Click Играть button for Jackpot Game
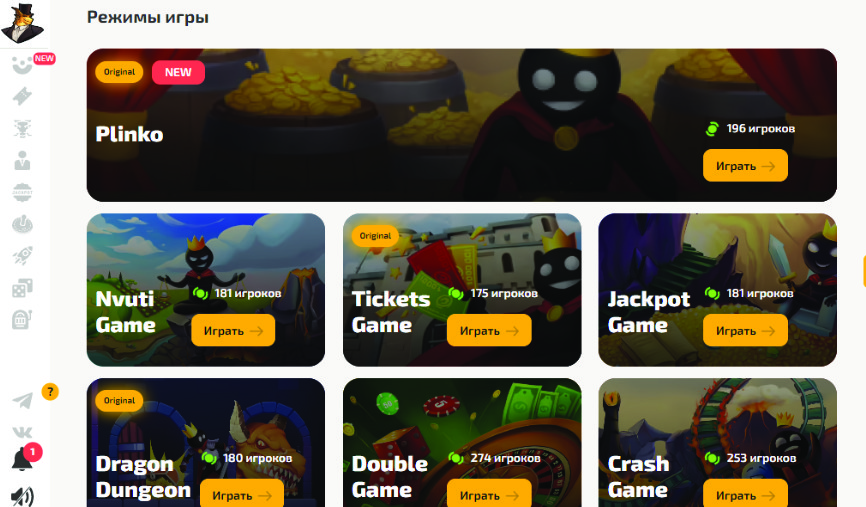This screenshot has width=866, height=507. click(745, 330)
